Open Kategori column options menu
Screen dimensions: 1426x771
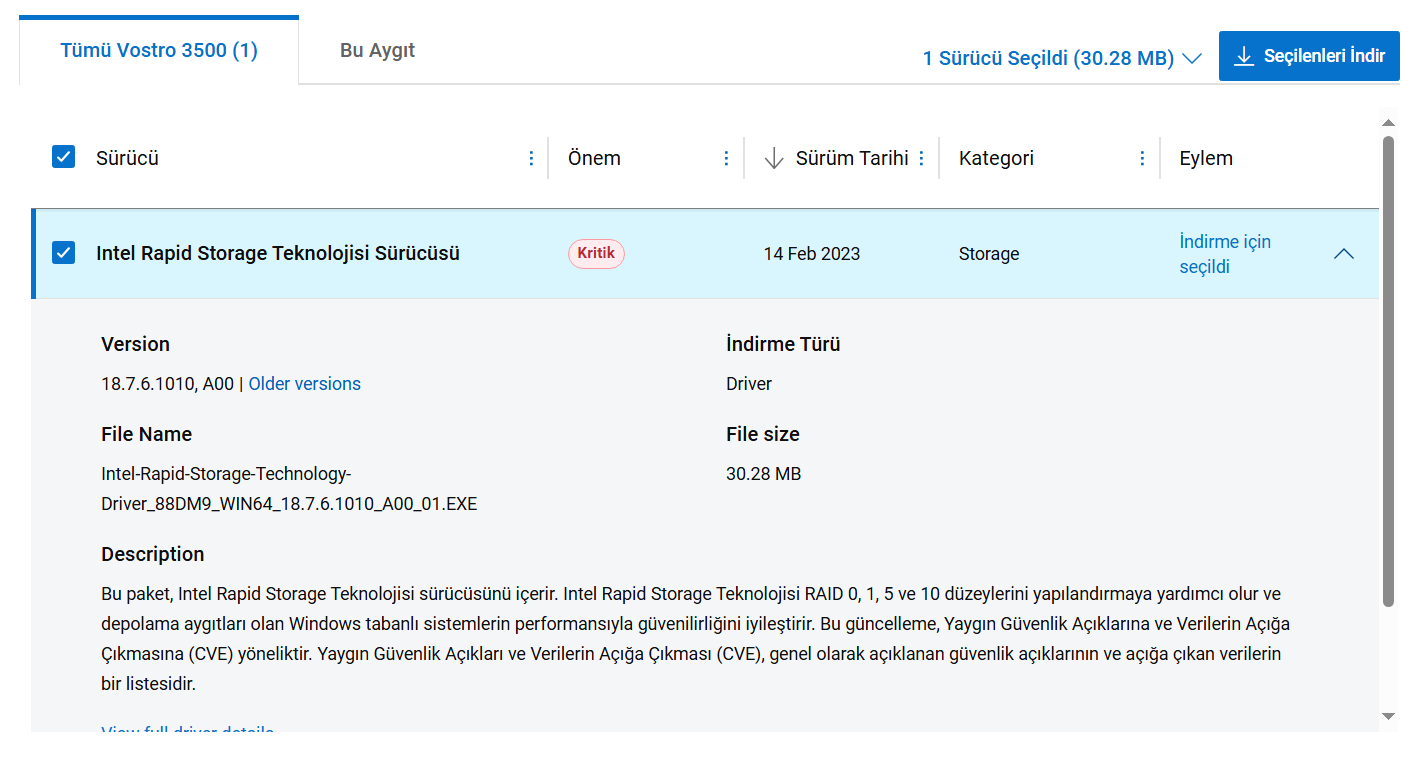tap(1142, 158)
